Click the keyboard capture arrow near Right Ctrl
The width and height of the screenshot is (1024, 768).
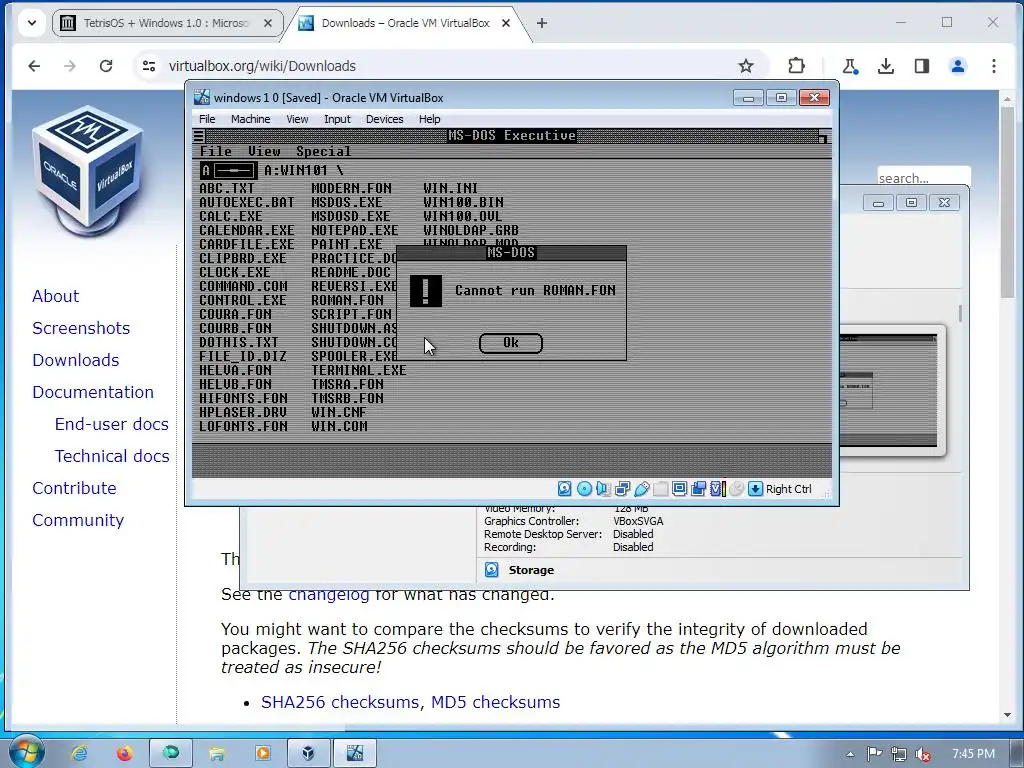(755, 488)
